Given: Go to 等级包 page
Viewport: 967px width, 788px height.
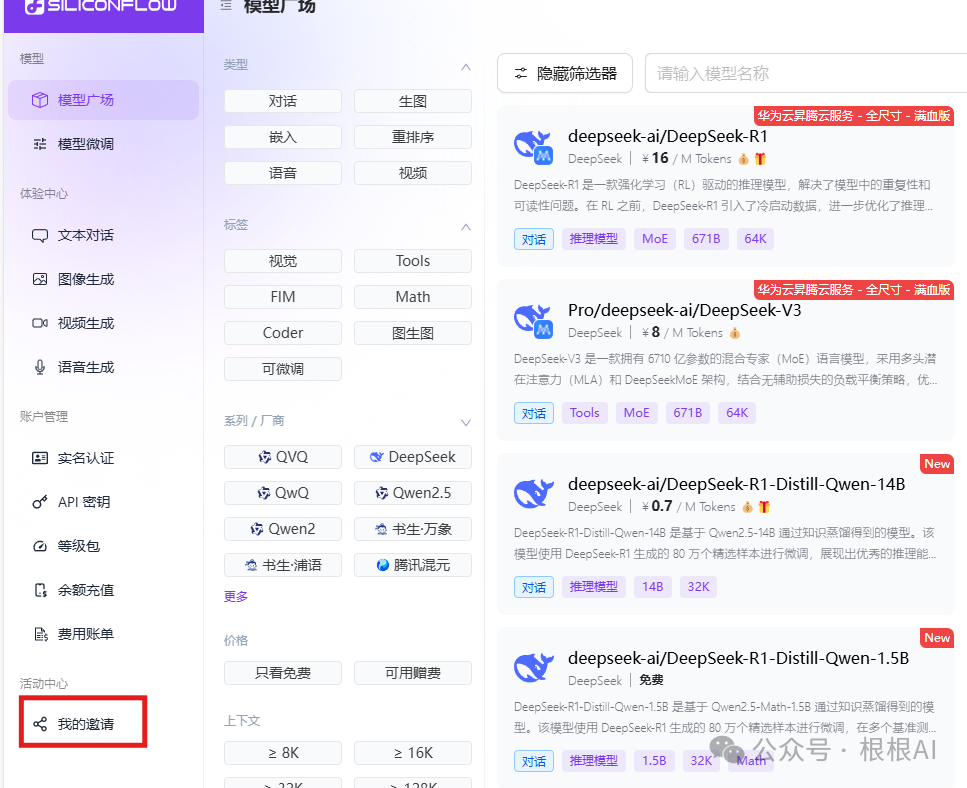Looking at the screenshot, I should click(x=103, y=546).
